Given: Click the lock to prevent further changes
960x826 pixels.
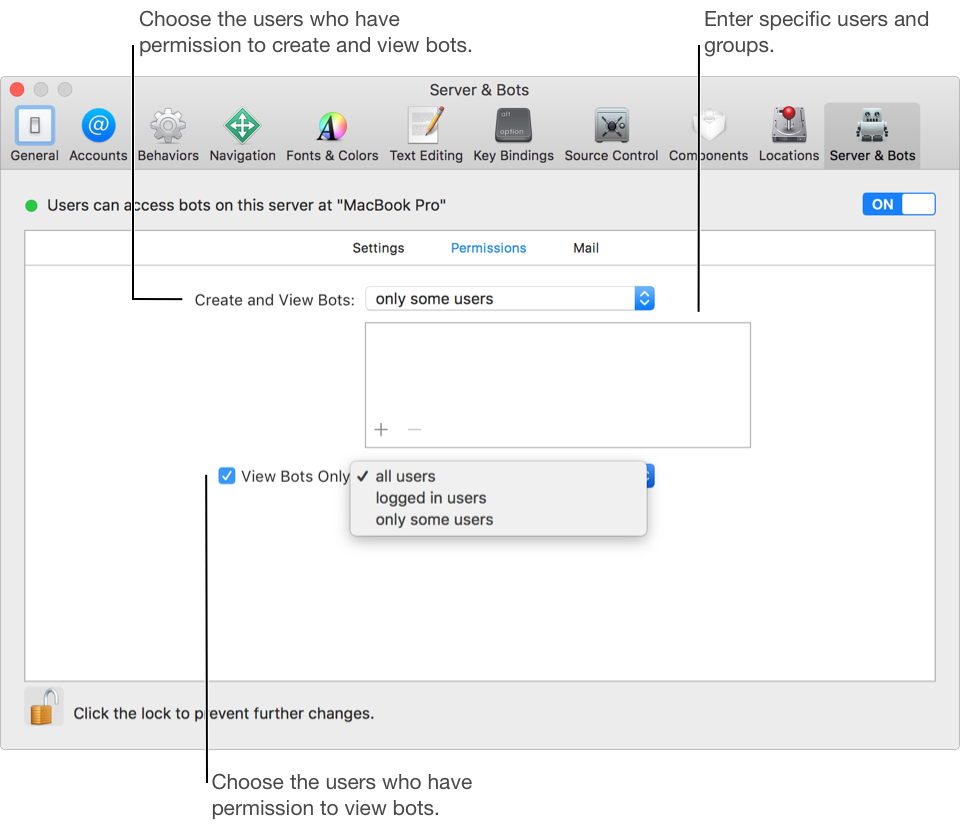Looking at the screenshot, I should 42,706.
